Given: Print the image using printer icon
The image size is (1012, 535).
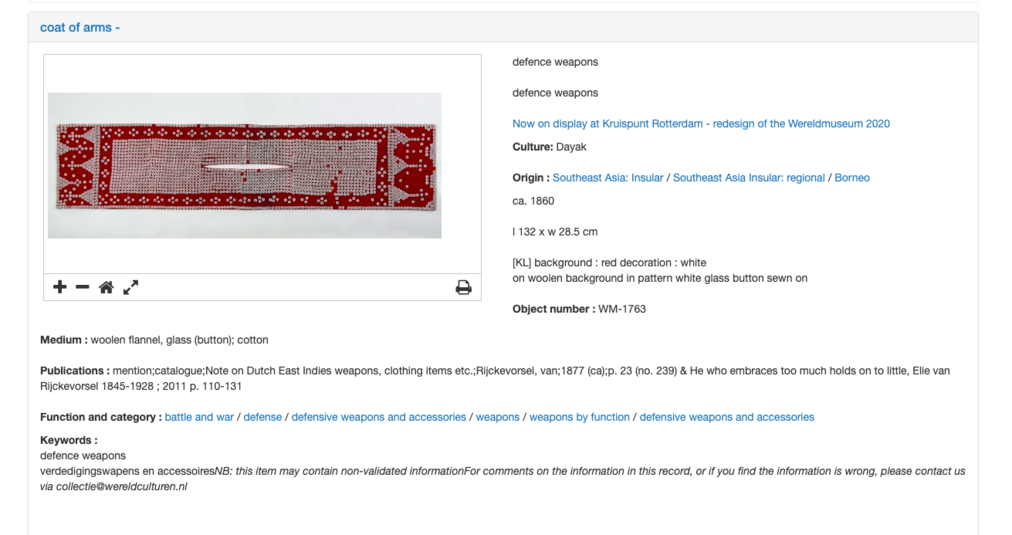Looking at the screenshot, I should [x=463, y=288].
